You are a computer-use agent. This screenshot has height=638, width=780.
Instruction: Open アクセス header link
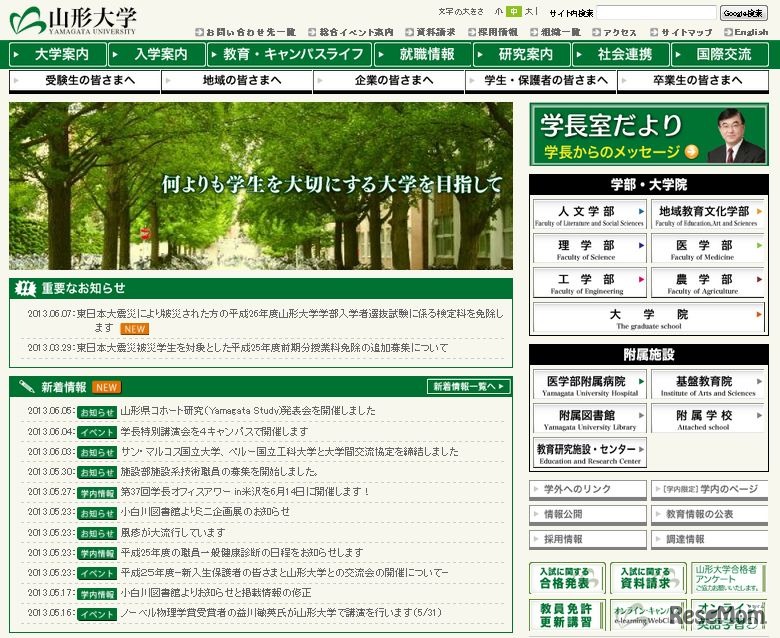pos(614,32)
